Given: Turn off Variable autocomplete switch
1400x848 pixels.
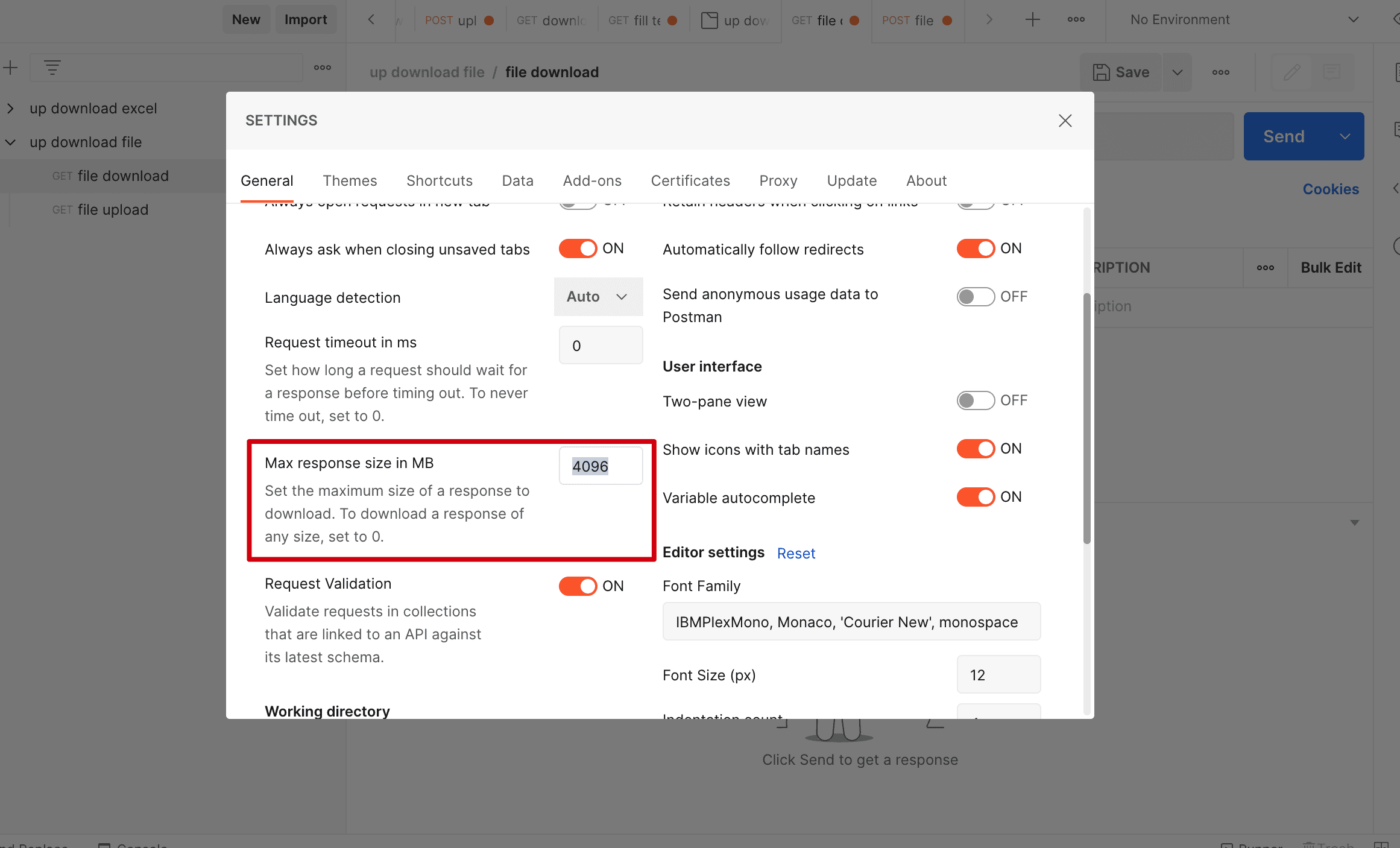Looking at the screenshot, I should tap(976, 497).
